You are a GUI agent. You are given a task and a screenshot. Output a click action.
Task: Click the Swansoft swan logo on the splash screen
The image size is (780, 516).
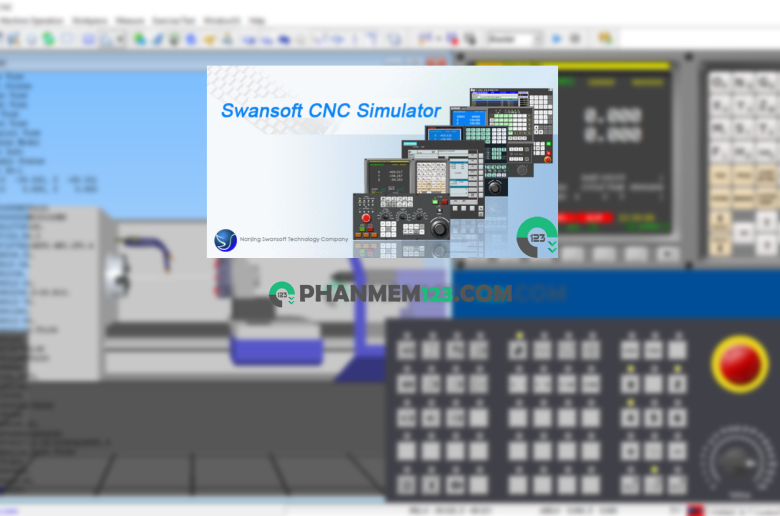coord(225,240)
